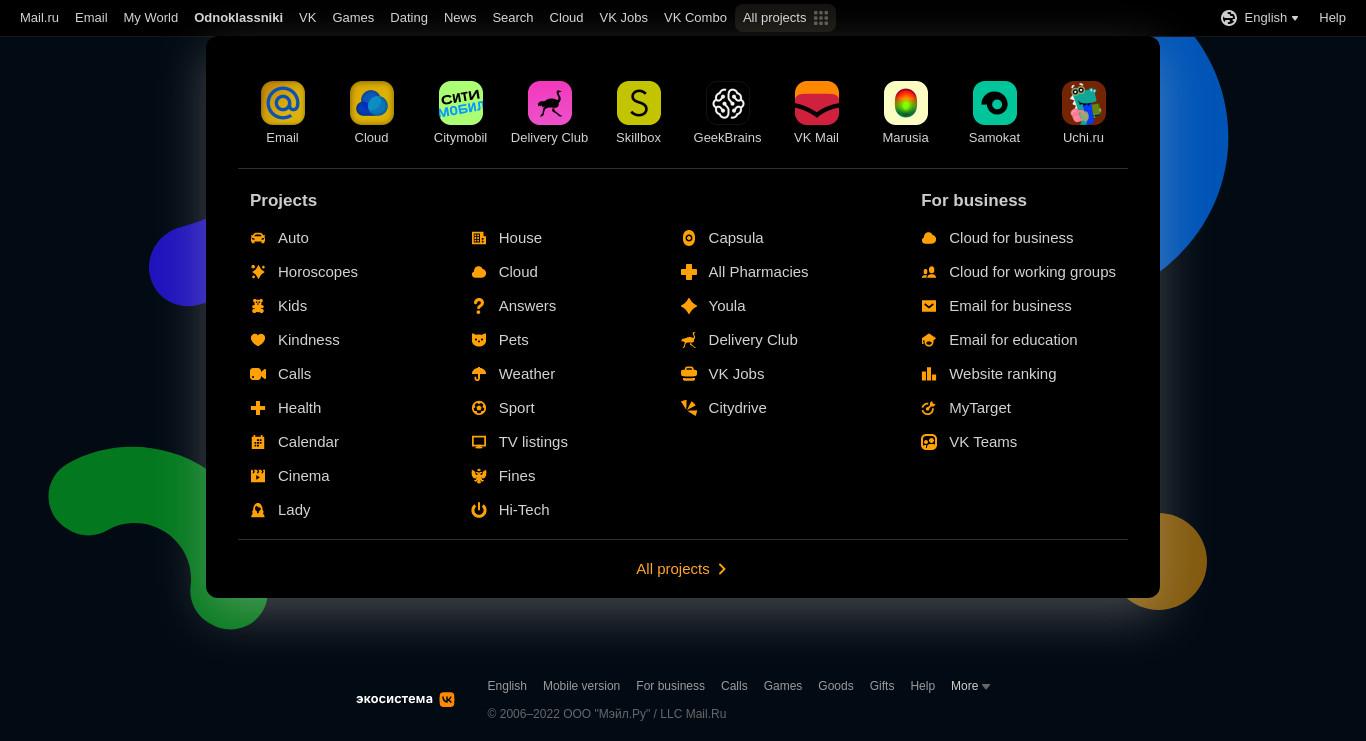
Task: Open the VK Mail app icon
Action: coord(817,103)
